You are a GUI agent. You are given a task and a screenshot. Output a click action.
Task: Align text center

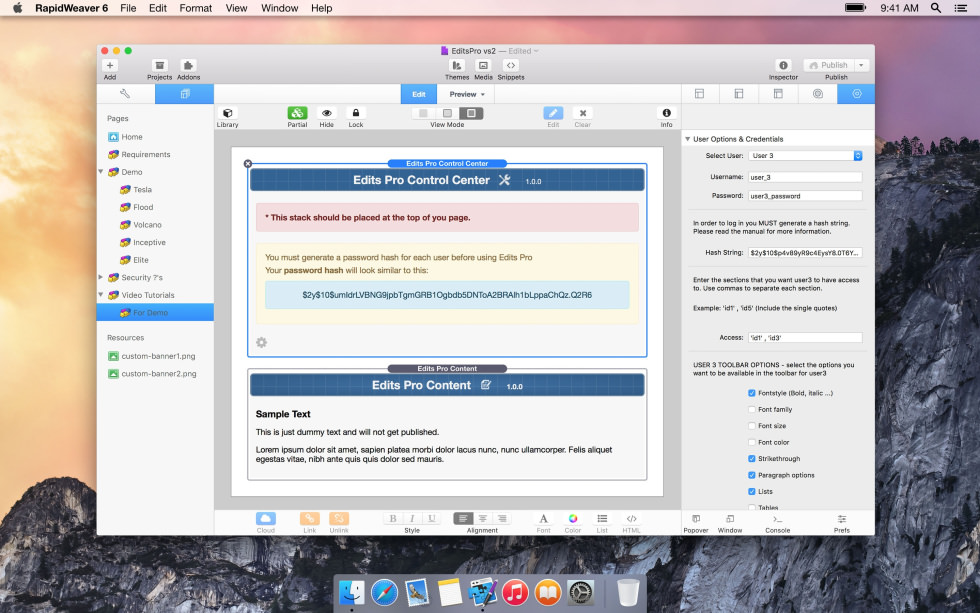pos(482,519)
